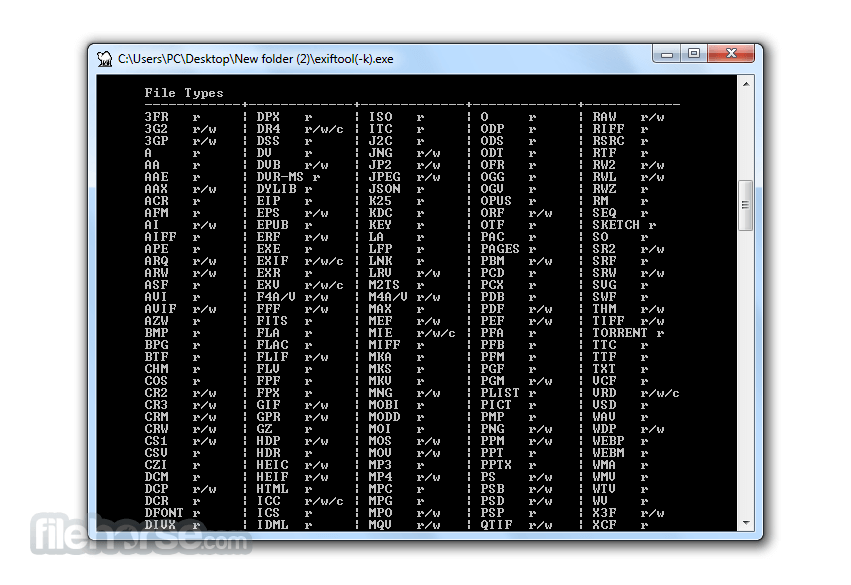Click the 'GIF' file type entry
851x585 pixels.
[x=268, y=405]
